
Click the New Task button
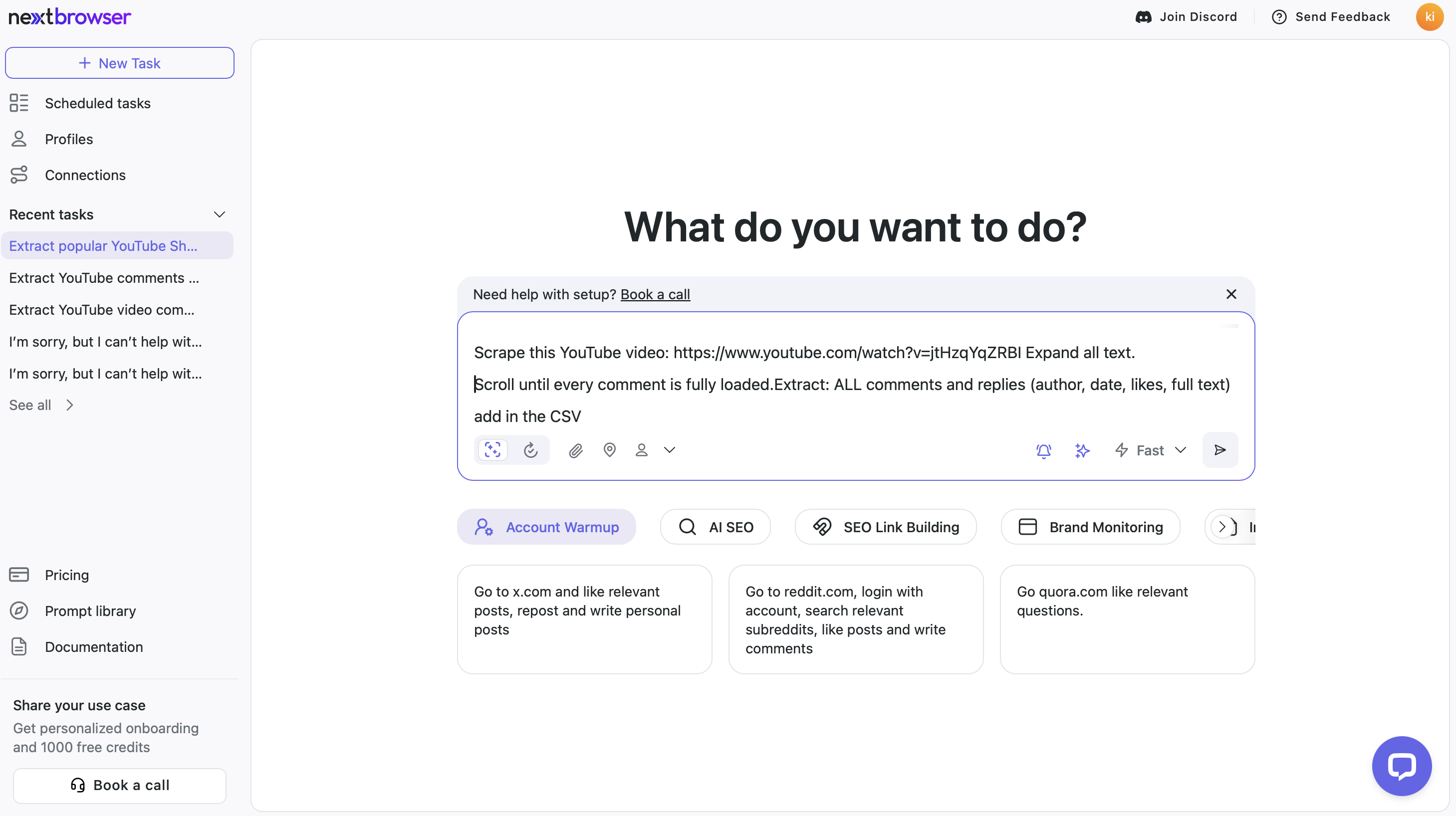click(x=119, y=63)
